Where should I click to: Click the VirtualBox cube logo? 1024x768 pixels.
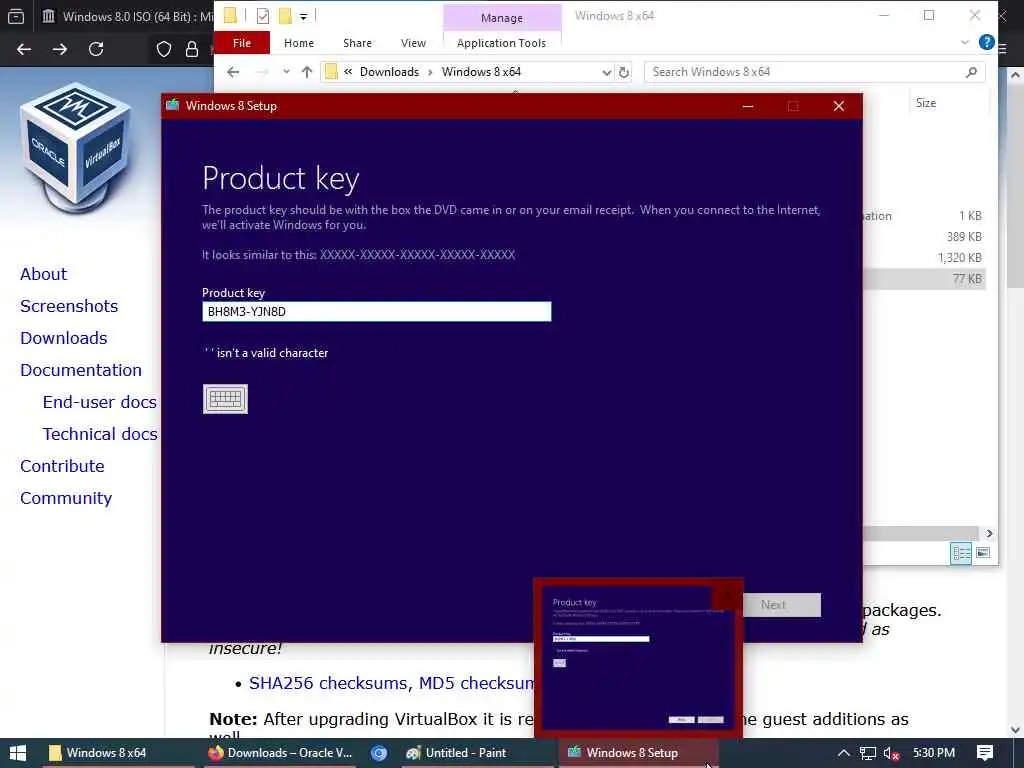click(x=76, y=148)
